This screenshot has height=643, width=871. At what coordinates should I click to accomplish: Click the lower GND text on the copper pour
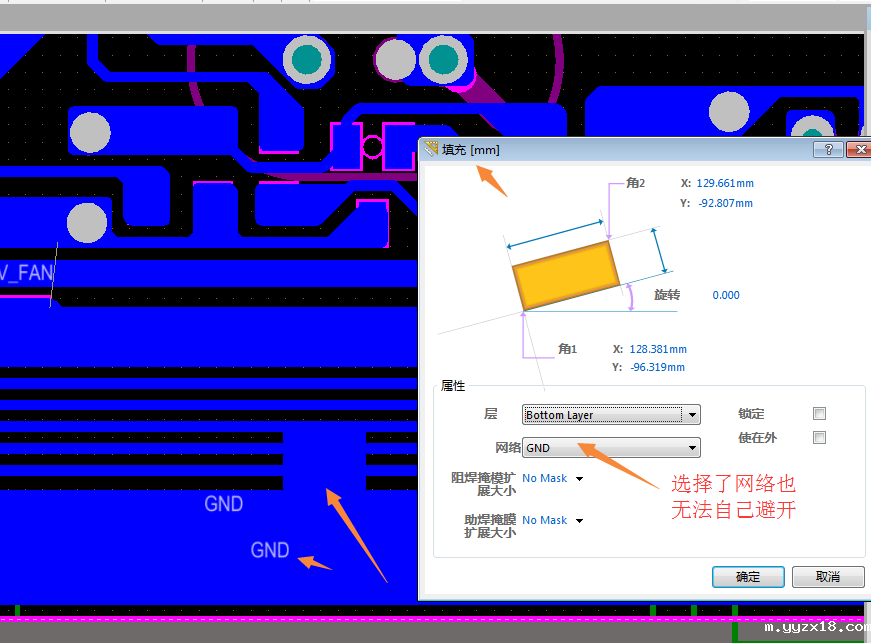coord(269,550)
